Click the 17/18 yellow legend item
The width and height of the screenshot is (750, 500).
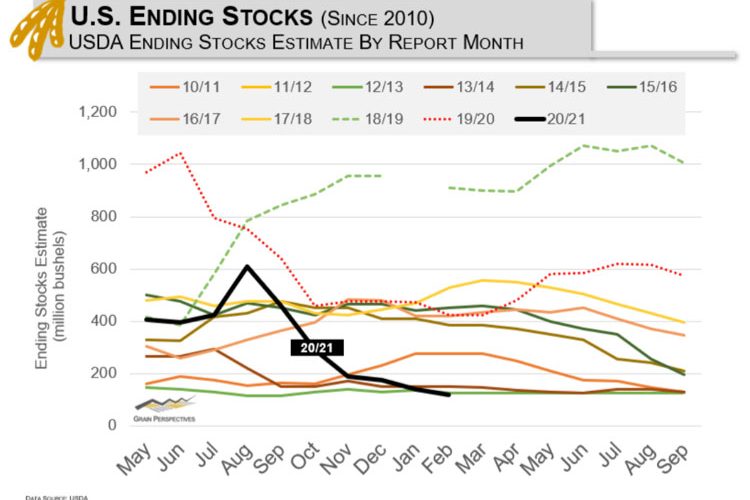click(x=276, y=119)
